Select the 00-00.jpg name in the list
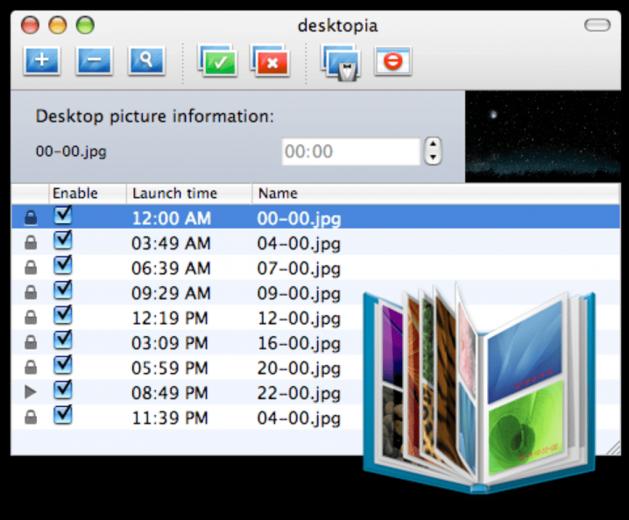Viewport: 629px width, 520px height. click(299, 219)
